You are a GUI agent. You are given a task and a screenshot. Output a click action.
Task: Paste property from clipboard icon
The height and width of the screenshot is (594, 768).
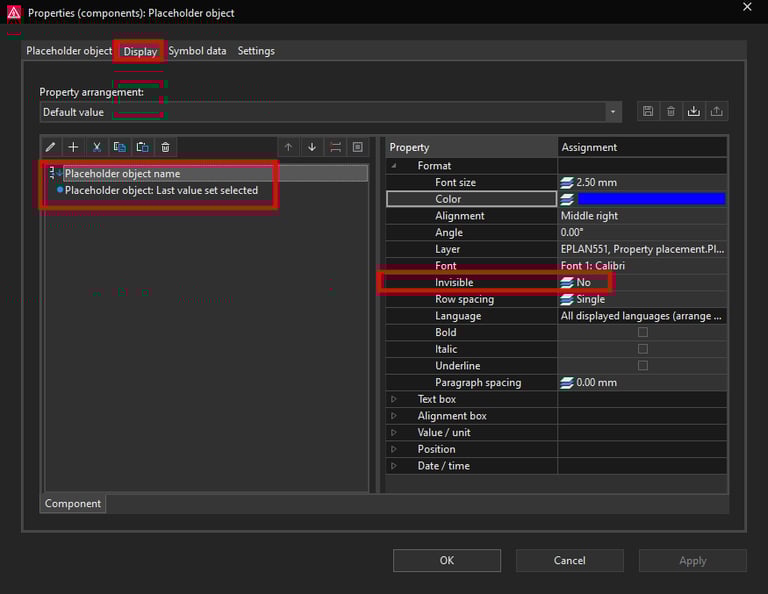[x=143, y=147]
